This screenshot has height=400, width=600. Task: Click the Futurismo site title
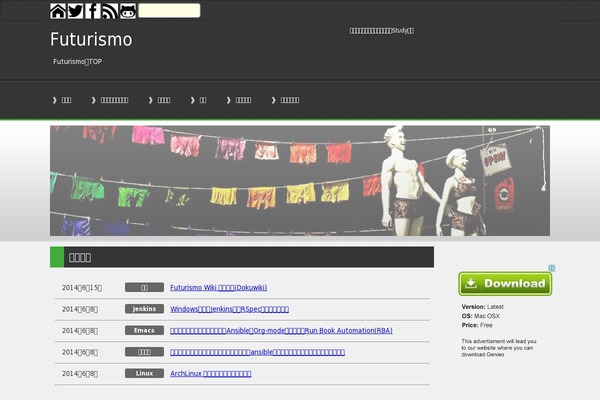point(91,39)
